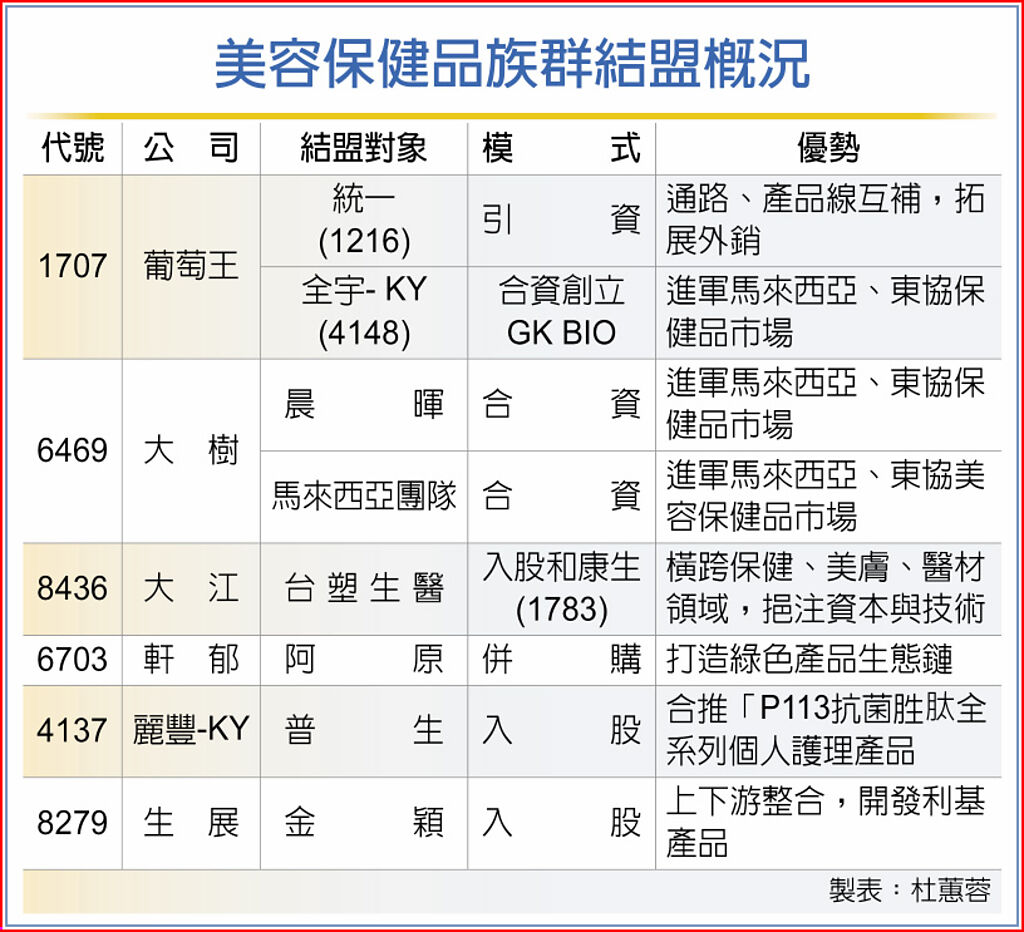
Task: Select stock code 6469 cell
Action: pos(72,450)
